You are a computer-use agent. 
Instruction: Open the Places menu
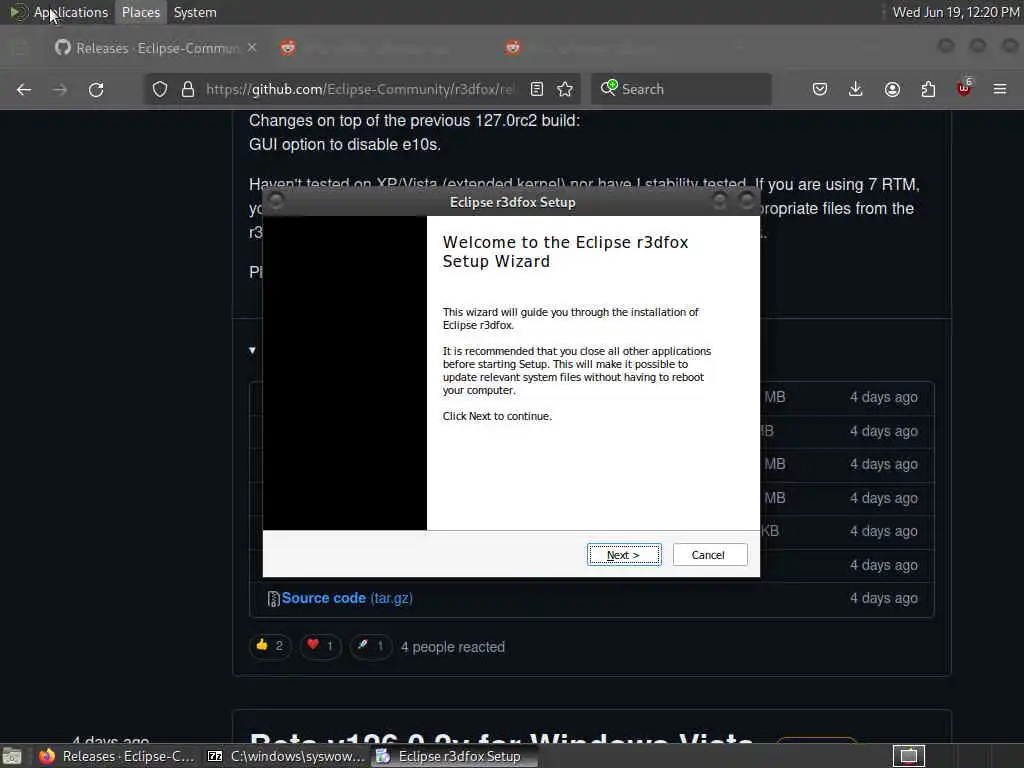141,12
